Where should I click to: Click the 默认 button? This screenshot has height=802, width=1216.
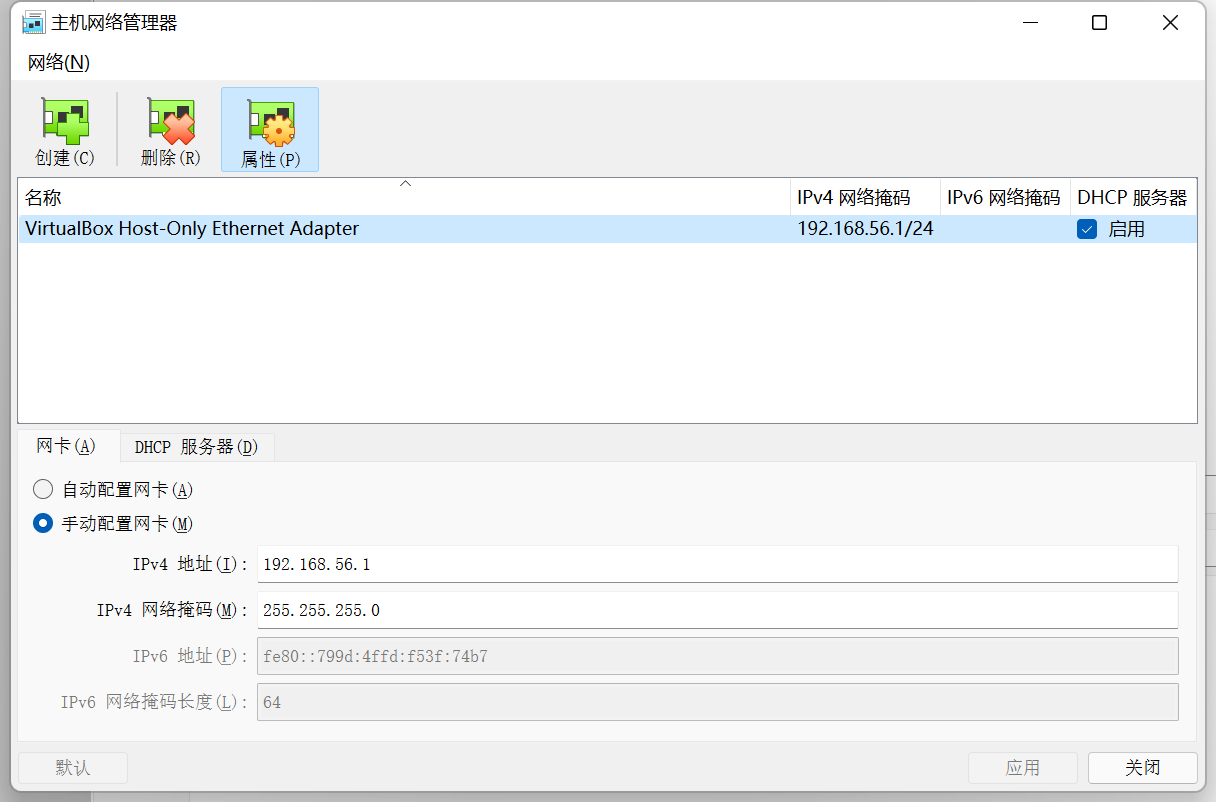pyautogui.click(x=73, y=768)
